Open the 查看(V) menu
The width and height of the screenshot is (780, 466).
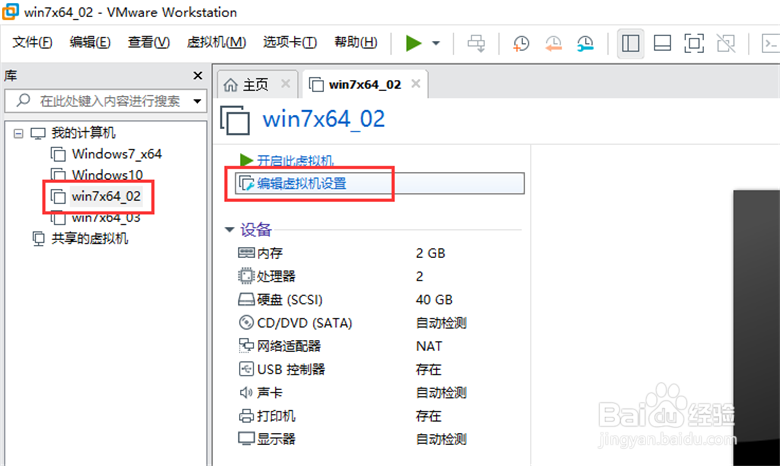point(149,42)
